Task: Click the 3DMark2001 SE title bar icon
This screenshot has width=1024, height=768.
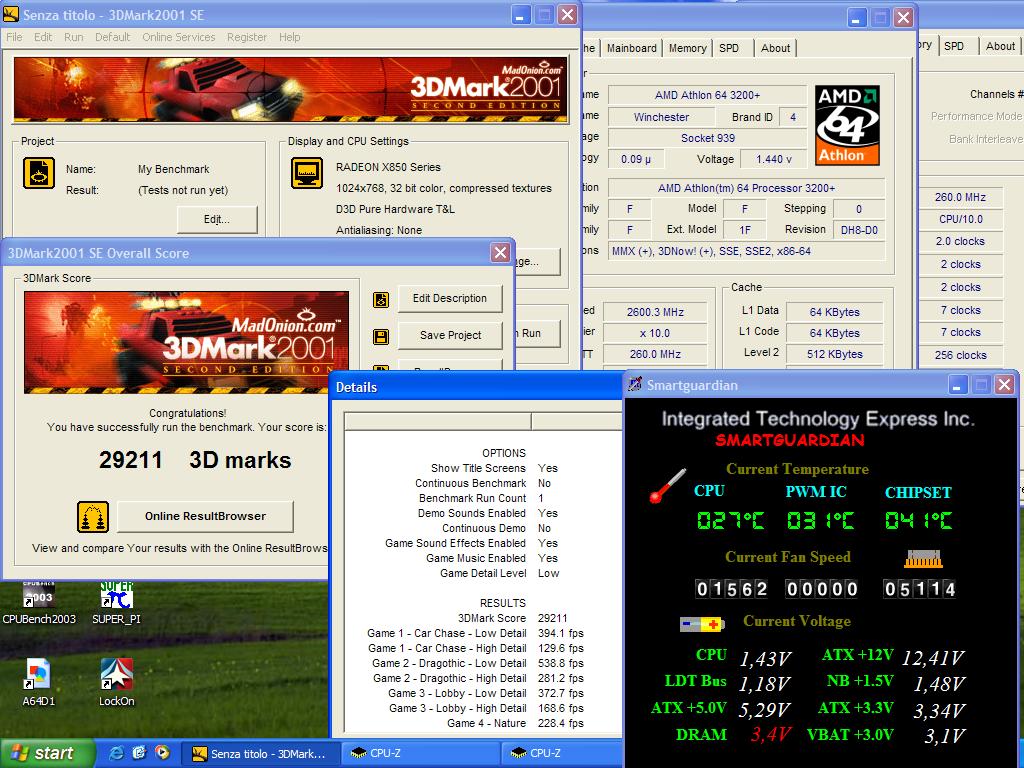Action: (x=11, y=14)
